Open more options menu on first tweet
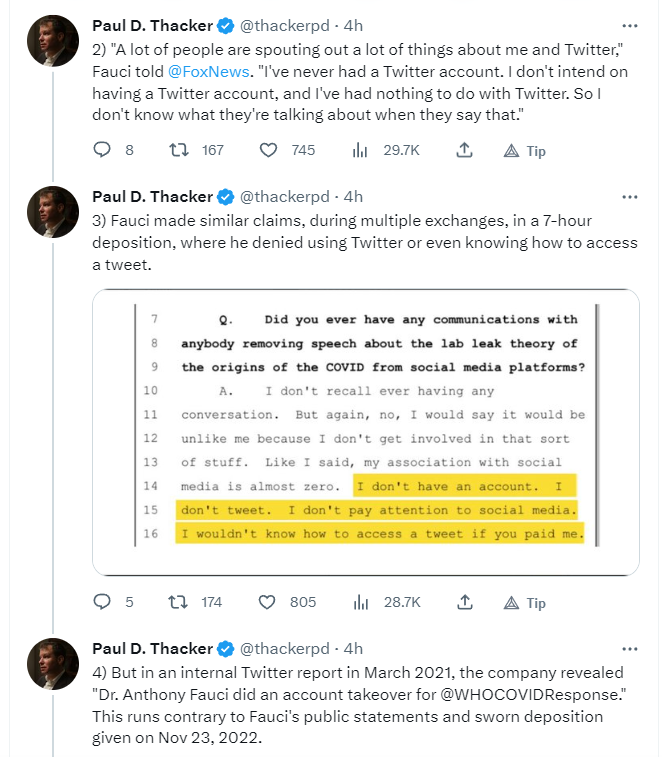The image size is (662, 757). tap(629, 24)
